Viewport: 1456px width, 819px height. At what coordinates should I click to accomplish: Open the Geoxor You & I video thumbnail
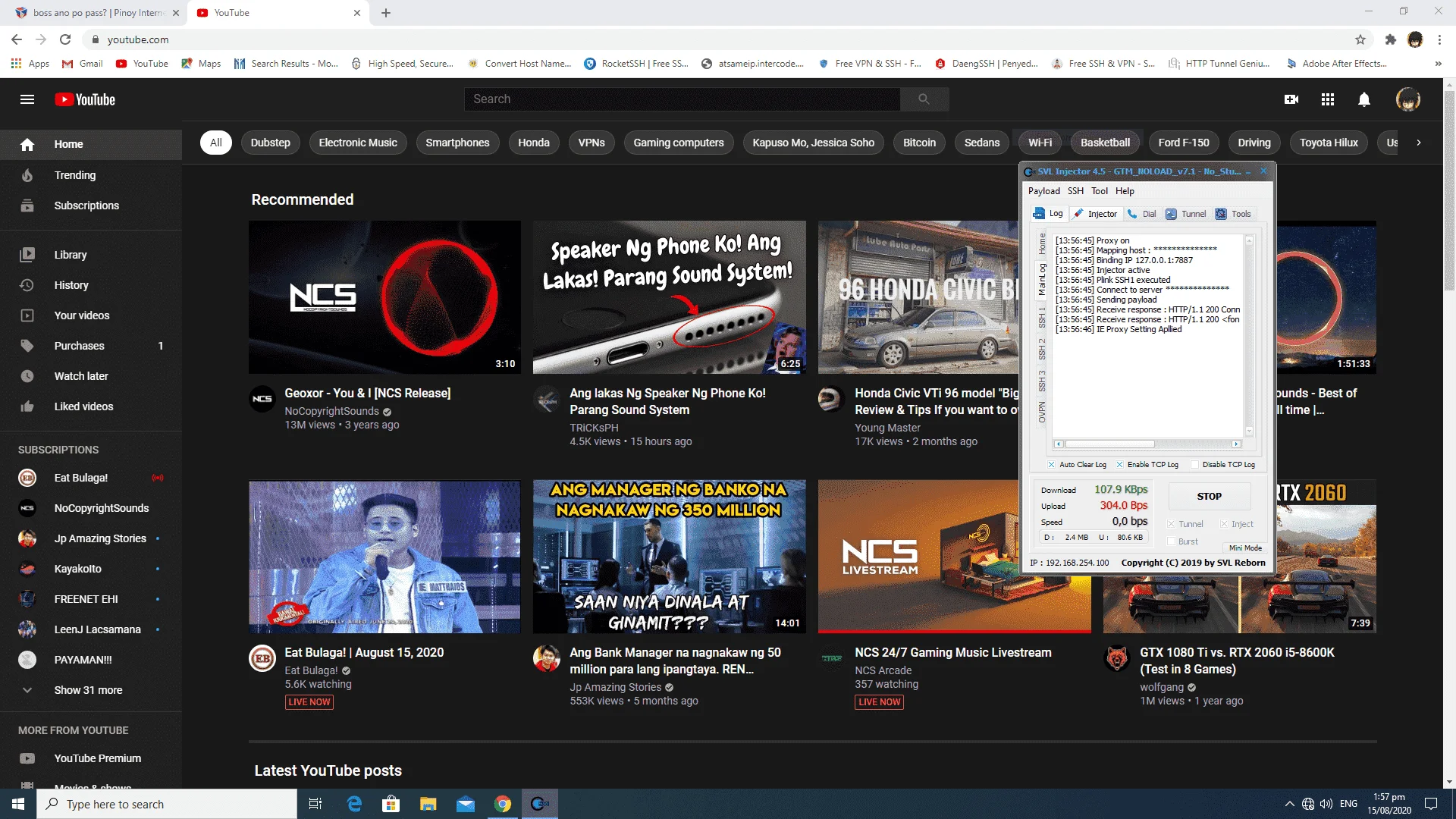pos(384,297)
